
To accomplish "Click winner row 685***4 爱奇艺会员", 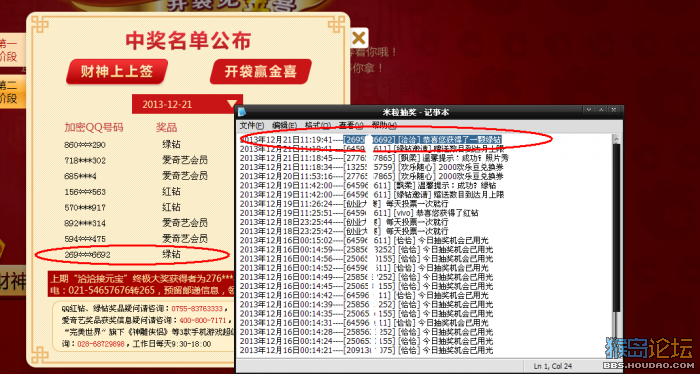I will coord(136,176).
